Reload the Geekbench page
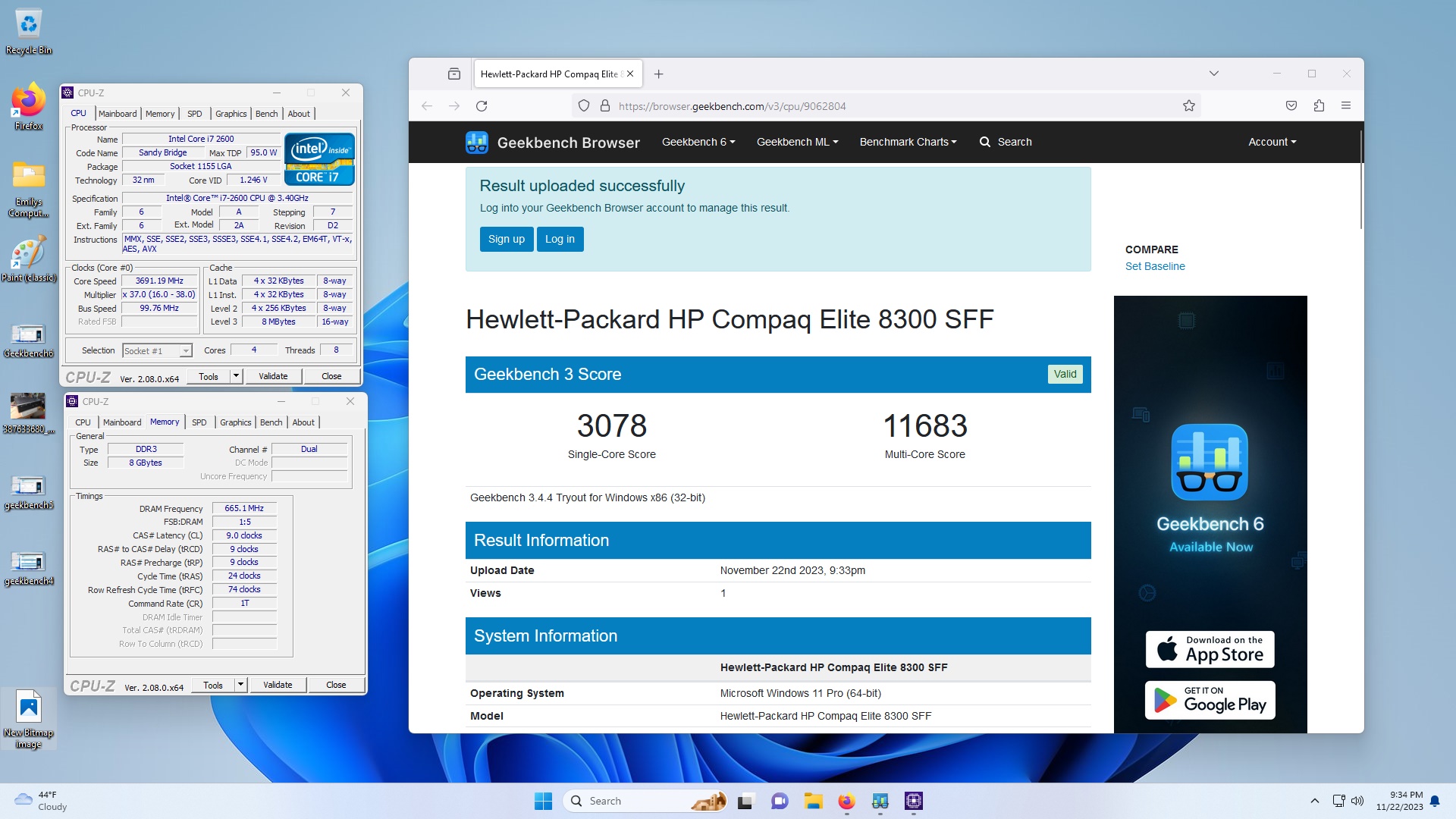Image resolution: width=1456 pixels, height=819 pixels. tap(482, 106)
